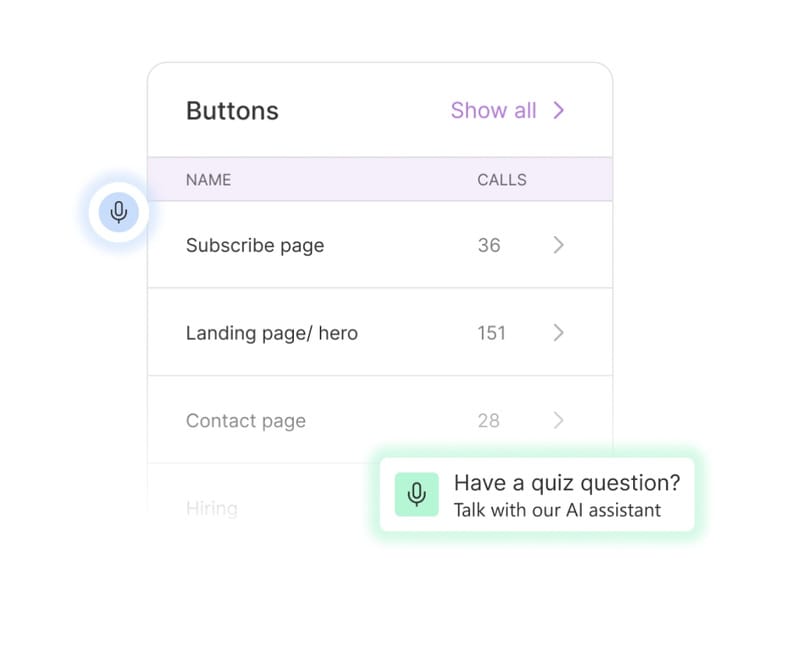Viewport: 800px width, 664px height.
Task: Click the blue circular microphone button
Action: click(118, 212)
